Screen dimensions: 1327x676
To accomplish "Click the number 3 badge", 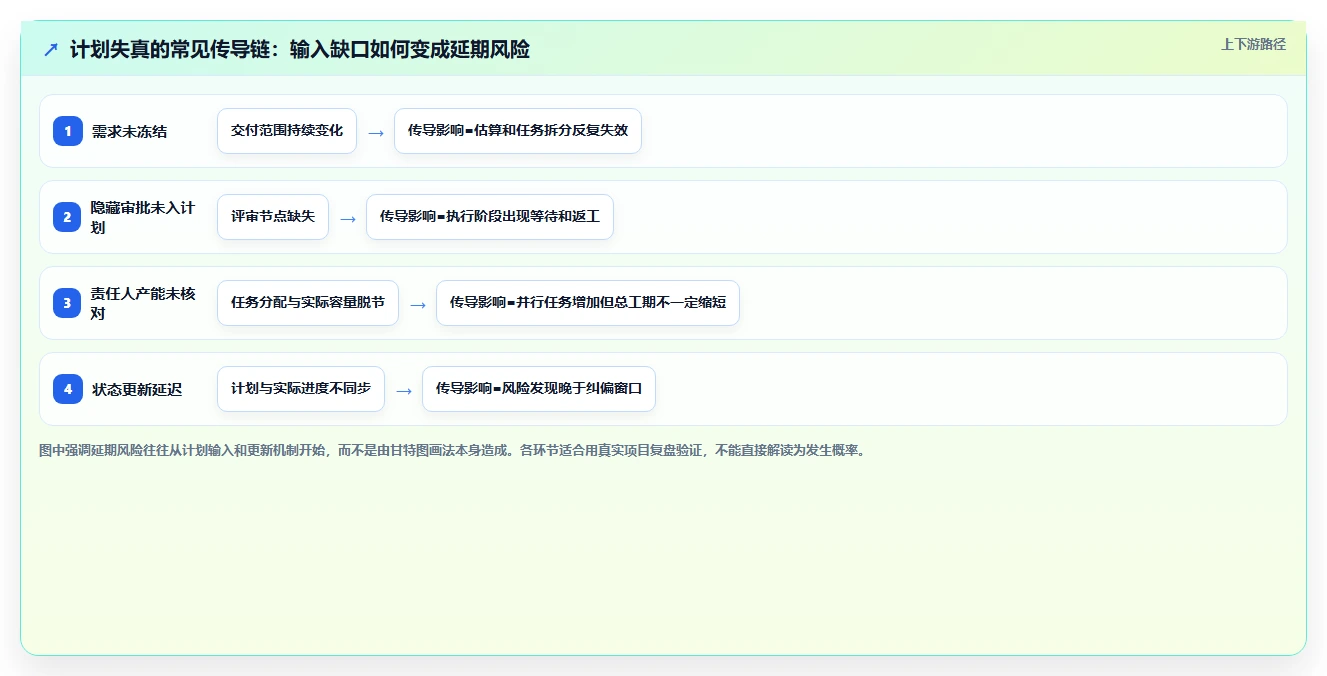I will tap(68, 303).
